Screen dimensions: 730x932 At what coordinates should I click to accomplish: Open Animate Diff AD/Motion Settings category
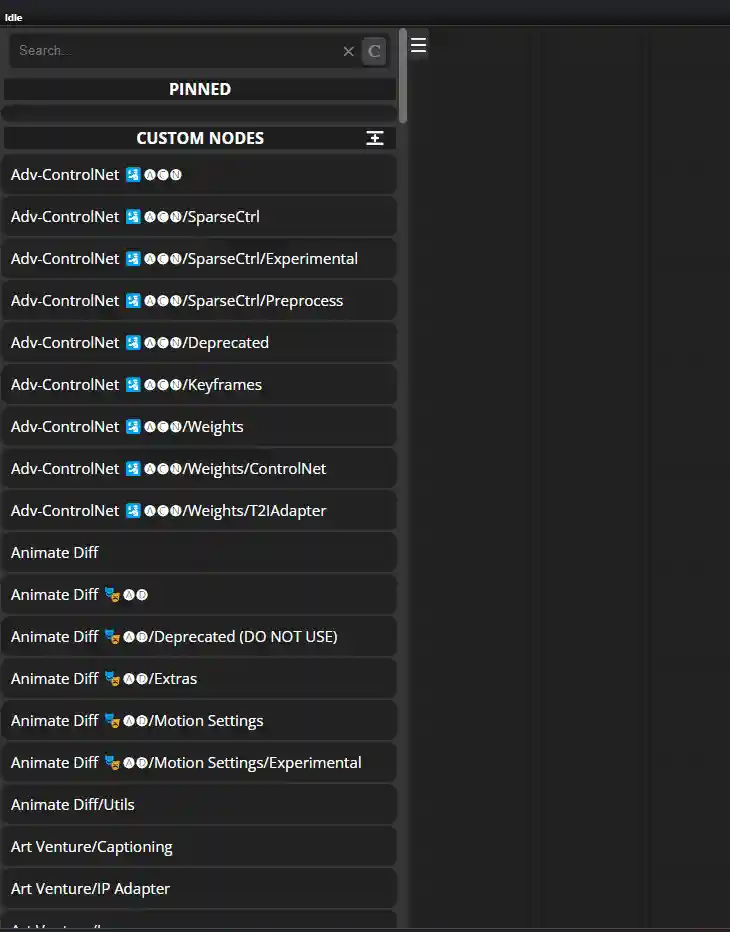(x=199, y=721)
